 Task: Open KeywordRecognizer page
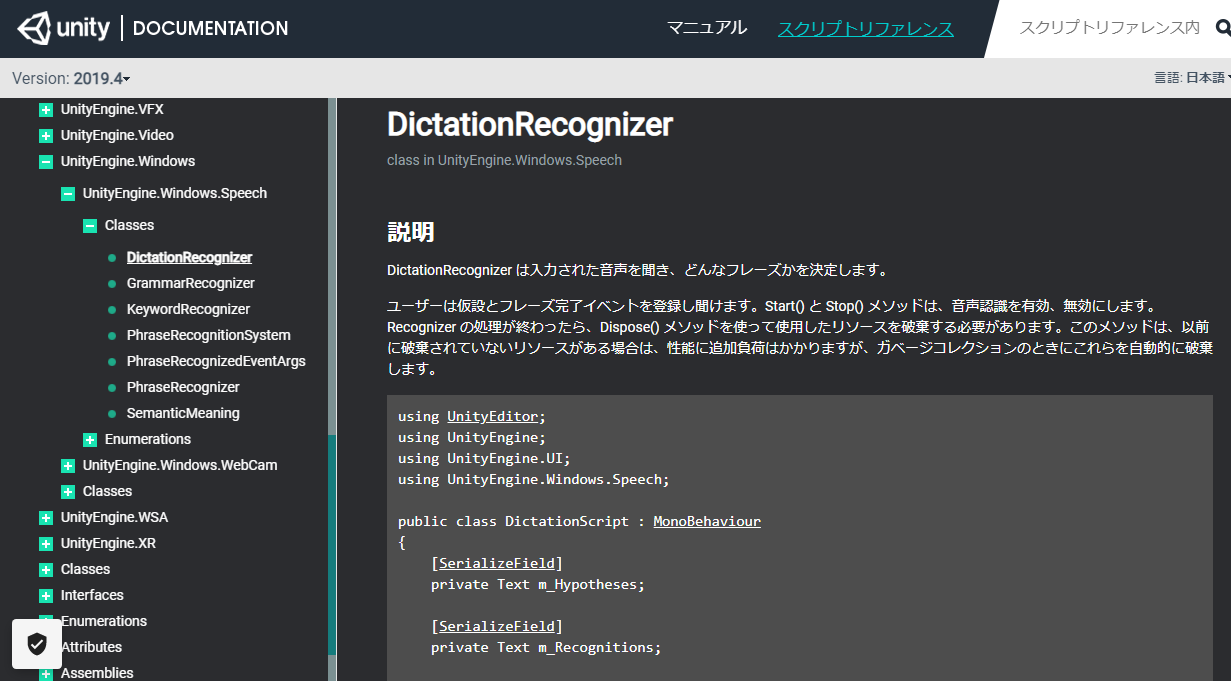(x=188, y=309)
